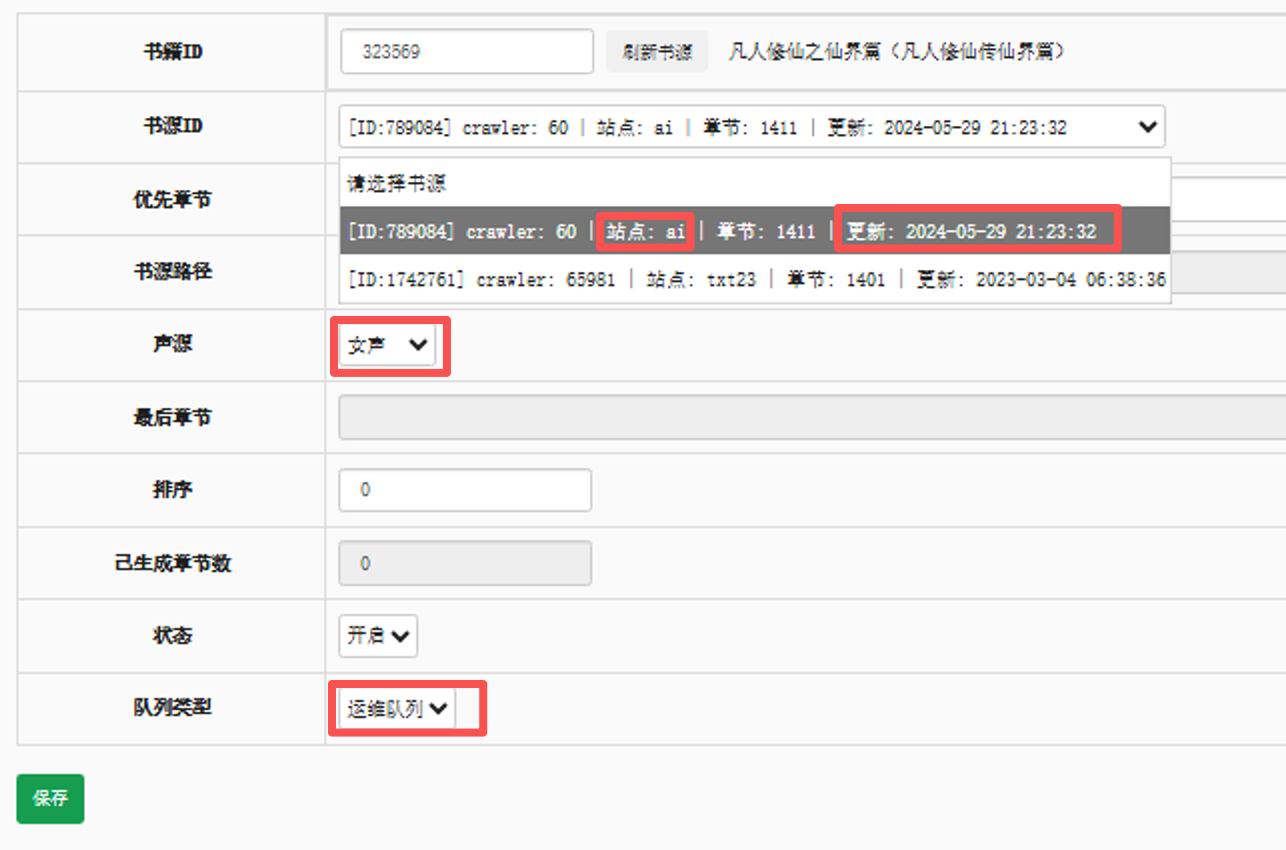This screenshot has height=850, width=1286.
Task: Click the 已生成章节数 disabled field
Action: (465, 563)
